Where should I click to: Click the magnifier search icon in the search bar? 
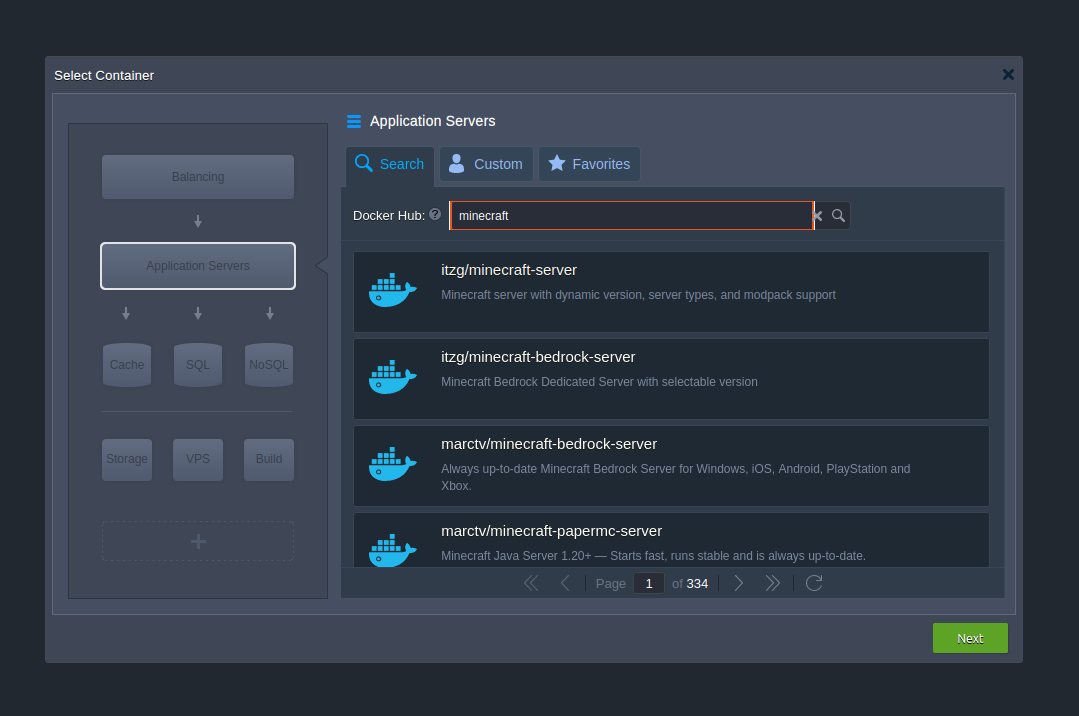pos(838,215)
